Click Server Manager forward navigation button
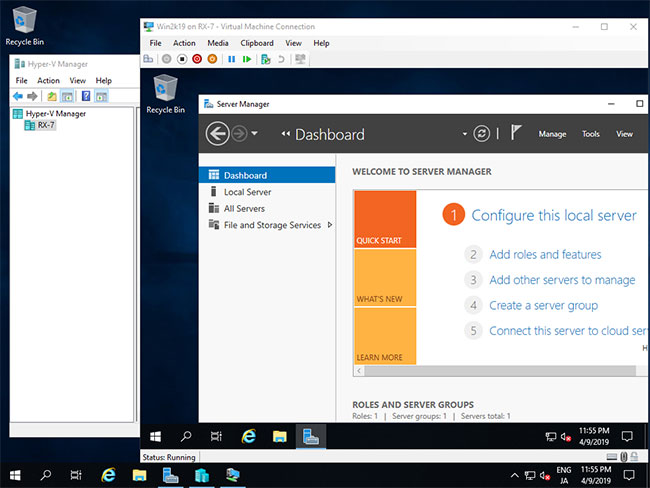The width and height of the screenshot is (650, 488). pyautogui.click(x=240, y=134)
